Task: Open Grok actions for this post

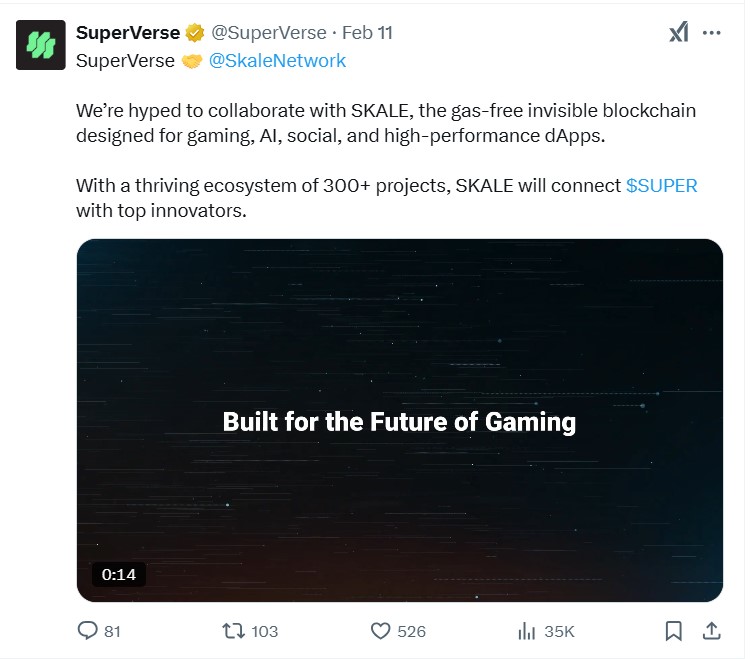Action: click(679, 32)
